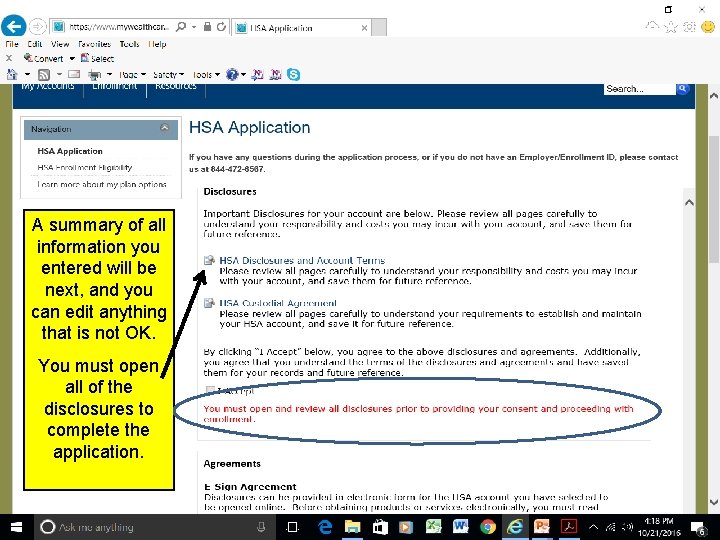Screen dimensions: 720x540
Task: Click the Read mail toolbar icon
Action: (x=74, y=74)
